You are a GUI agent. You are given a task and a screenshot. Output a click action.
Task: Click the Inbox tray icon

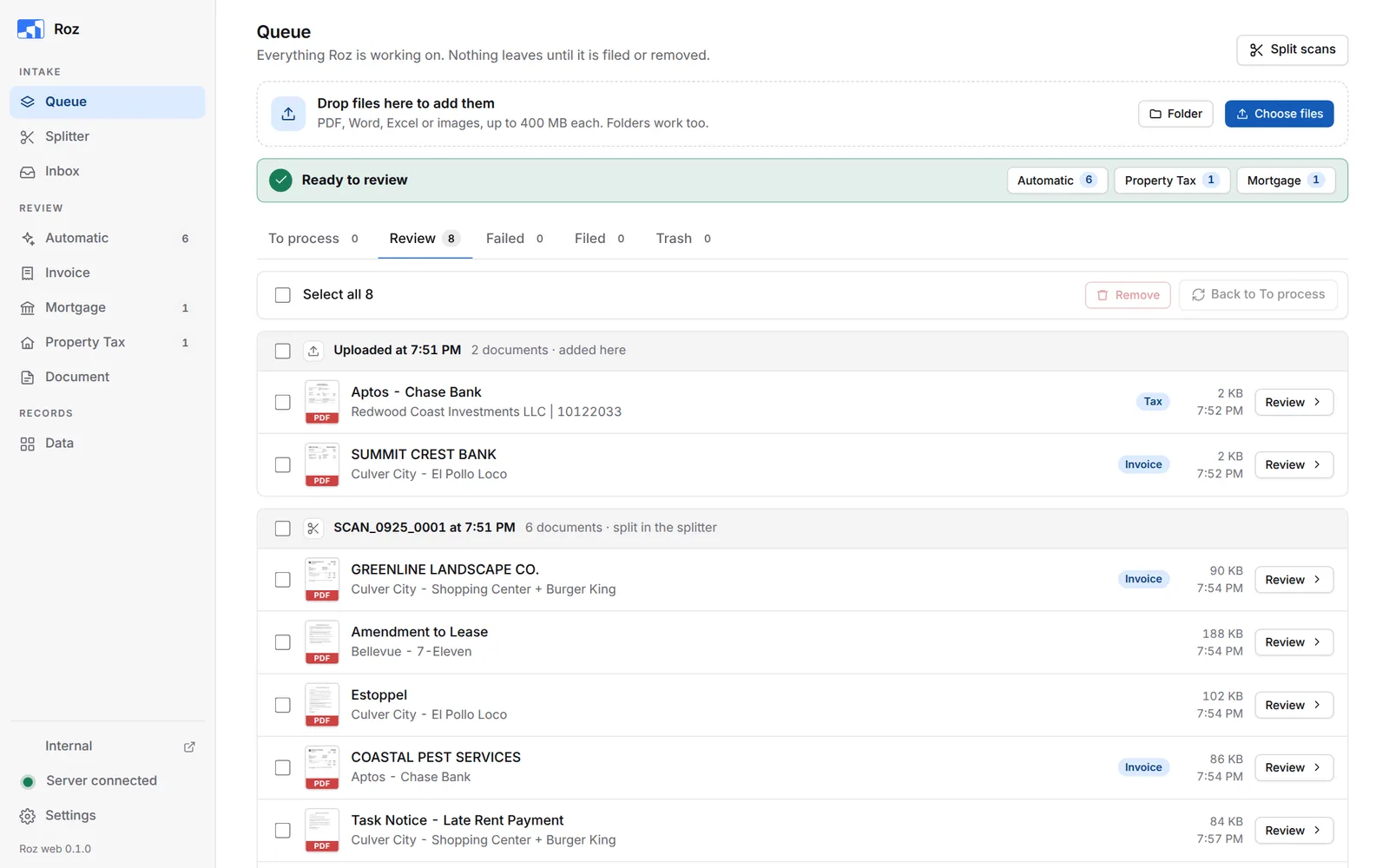[28, 172]
